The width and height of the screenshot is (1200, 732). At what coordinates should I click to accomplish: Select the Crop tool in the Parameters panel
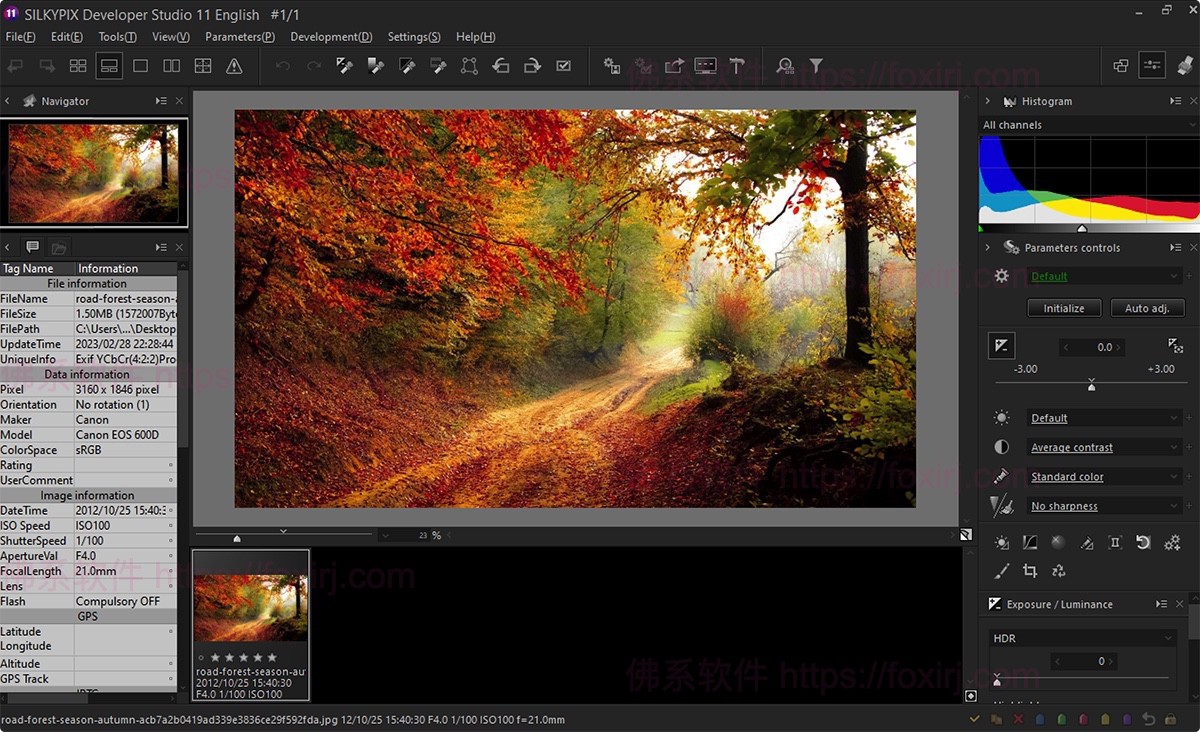coord(1030,570)
